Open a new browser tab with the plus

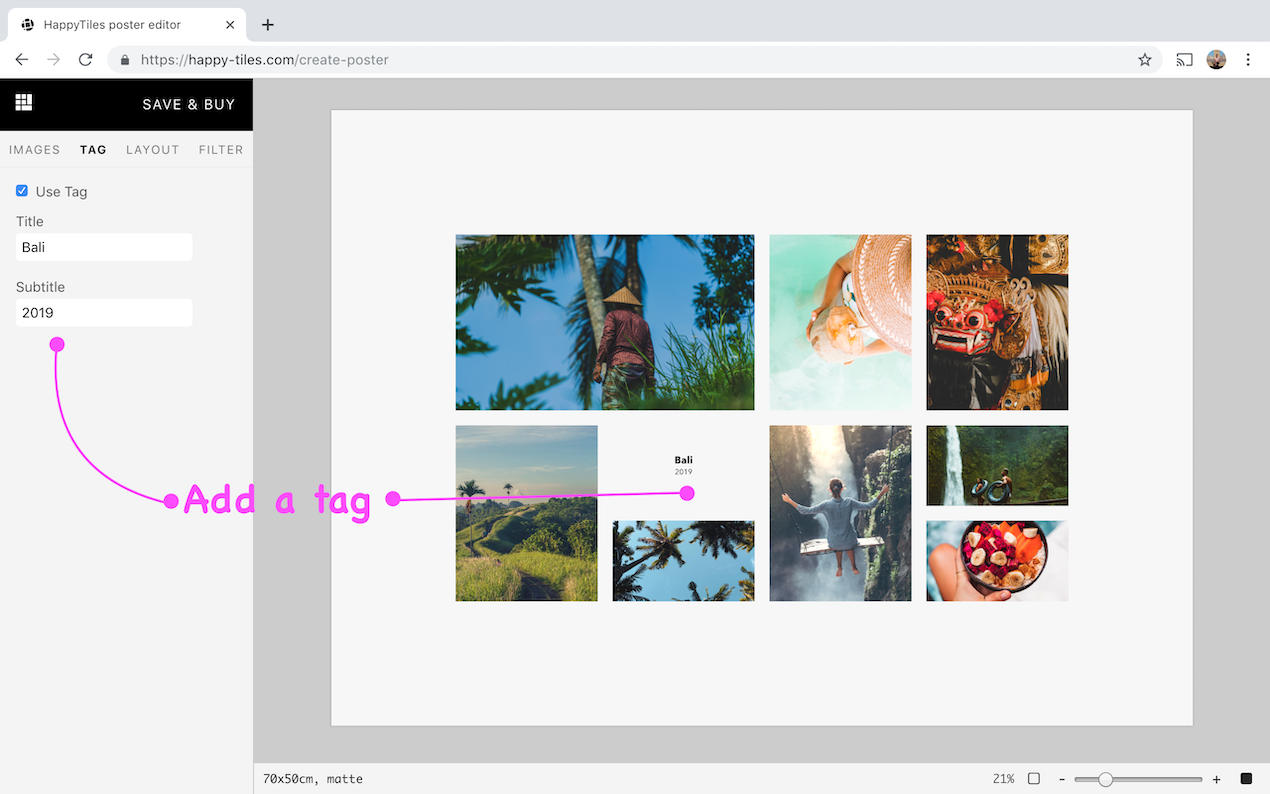[267, 24]
